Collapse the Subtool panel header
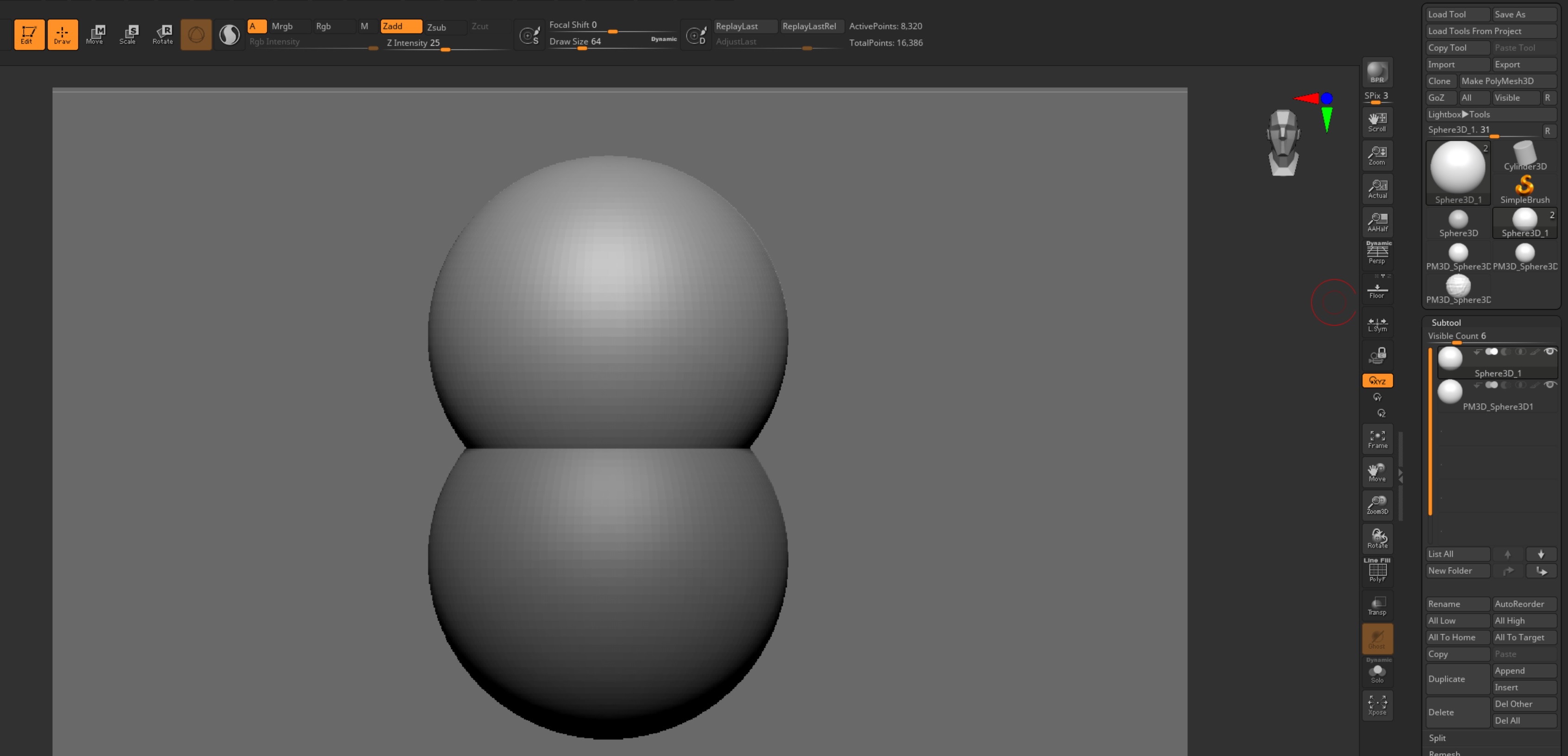 pyautogui.click(x=1446, y=323)
